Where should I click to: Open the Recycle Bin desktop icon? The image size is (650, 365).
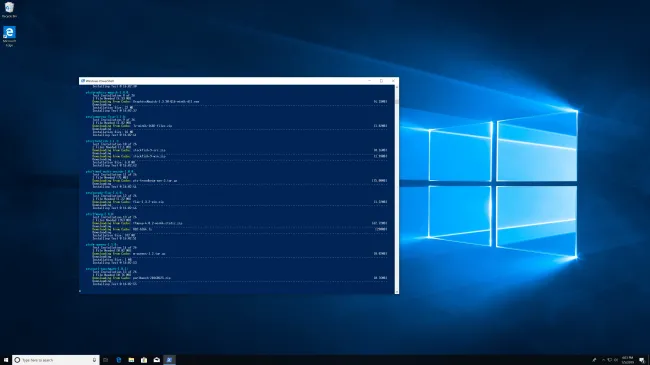[9, 10]
